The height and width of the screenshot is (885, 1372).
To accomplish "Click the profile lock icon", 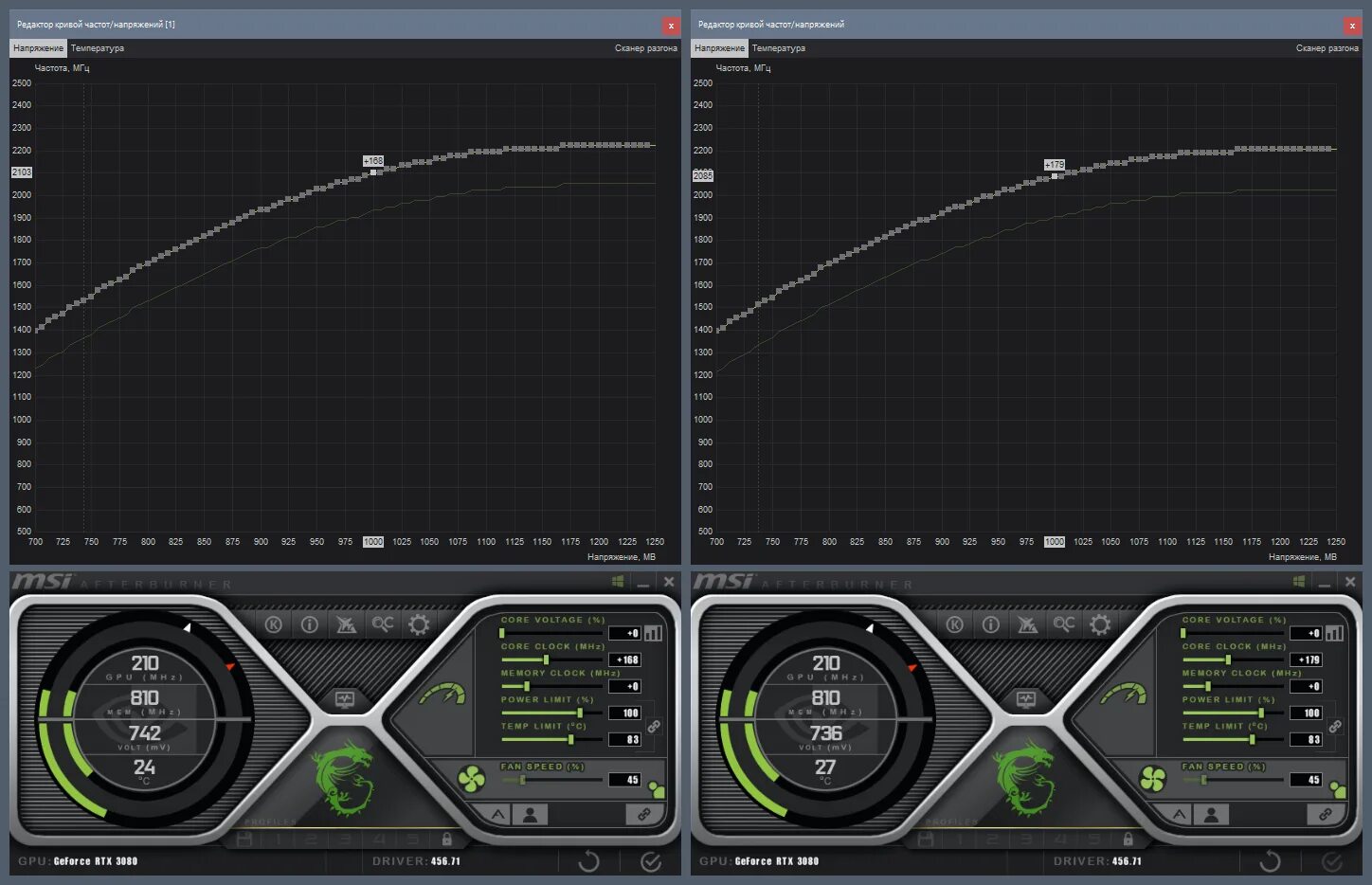I will pos(448,839).
